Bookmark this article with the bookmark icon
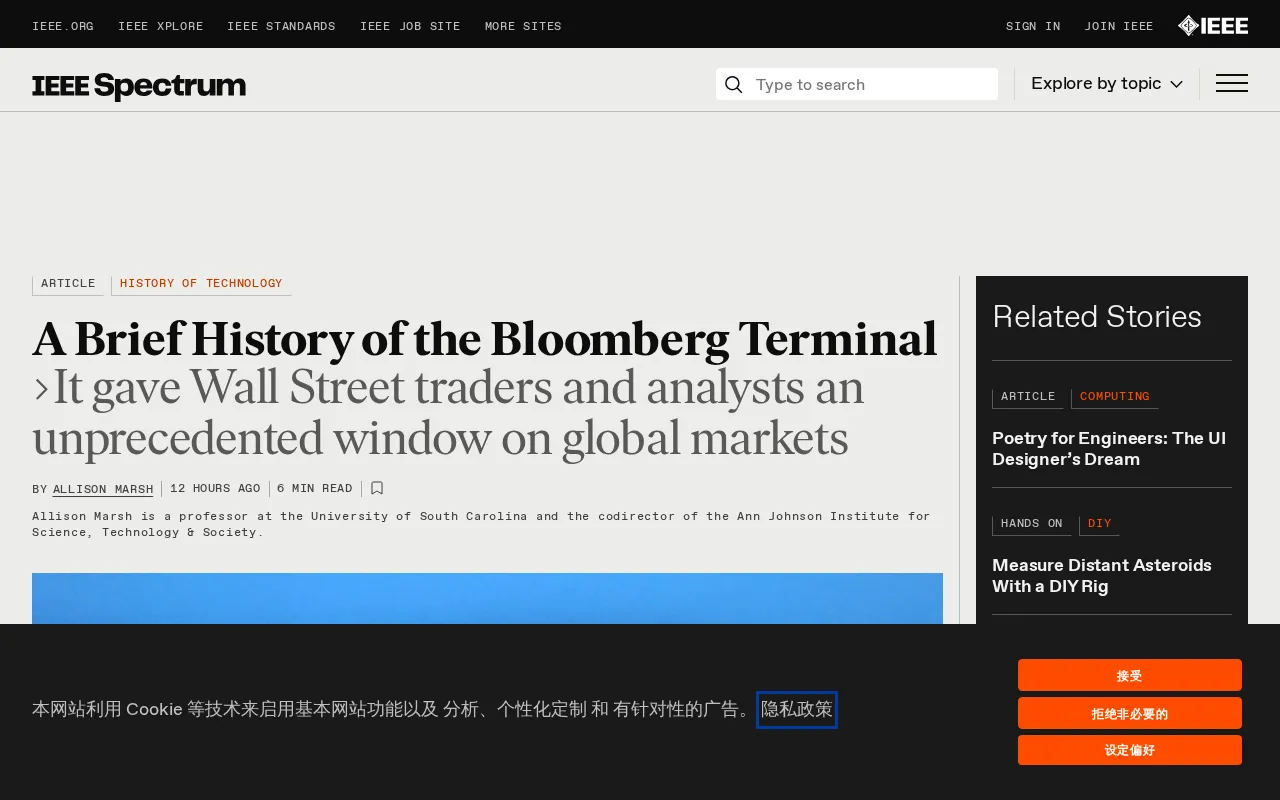The image size is (1280, 800). [377, 489]
